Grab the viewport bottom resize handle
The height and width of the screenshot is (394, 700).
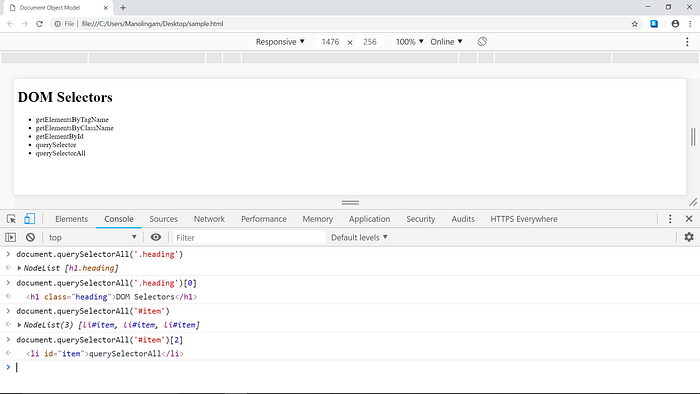click(350, 203)
